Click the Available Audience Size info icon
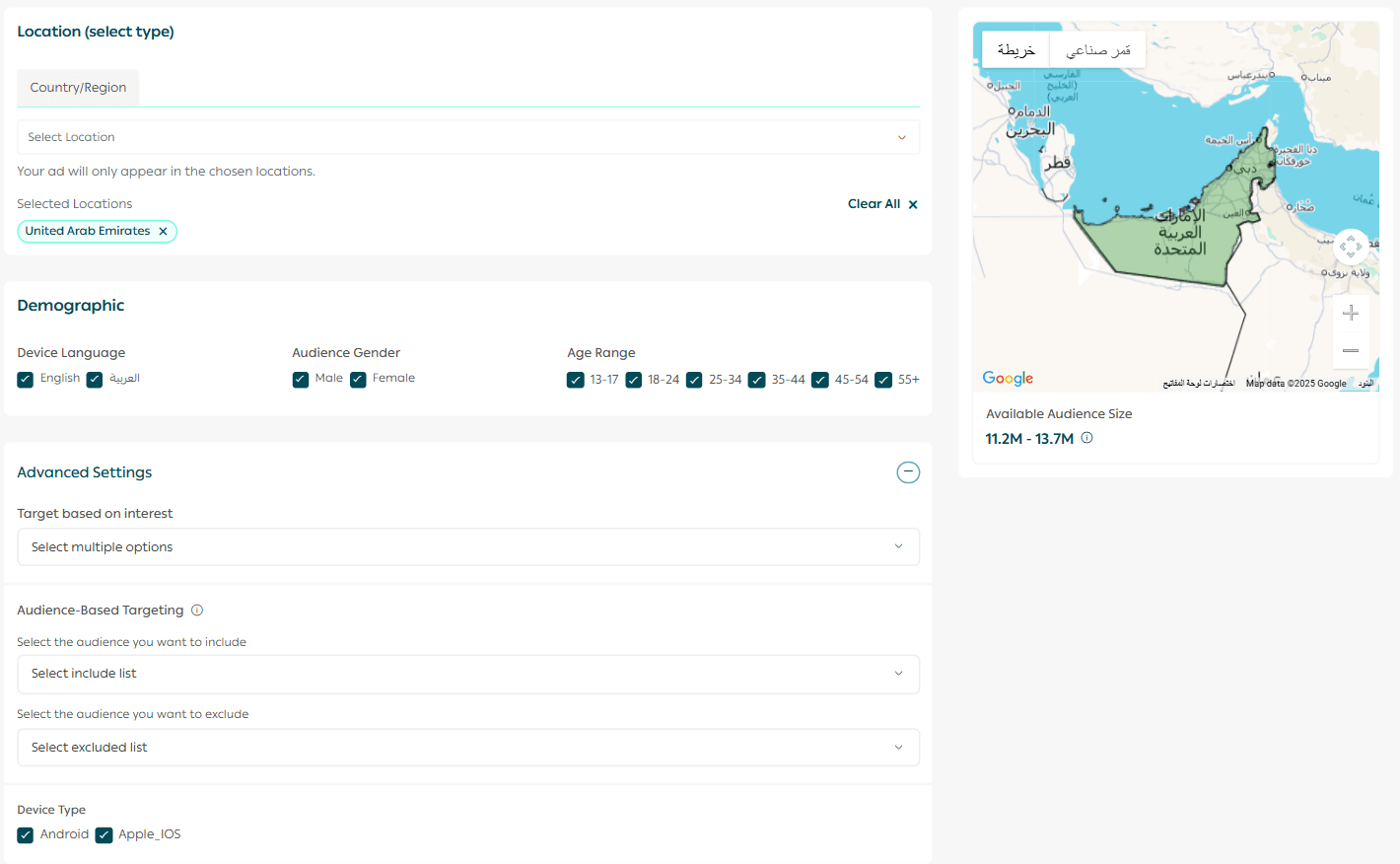Viewport: 1400px width, 864px height. point(1086,438)
